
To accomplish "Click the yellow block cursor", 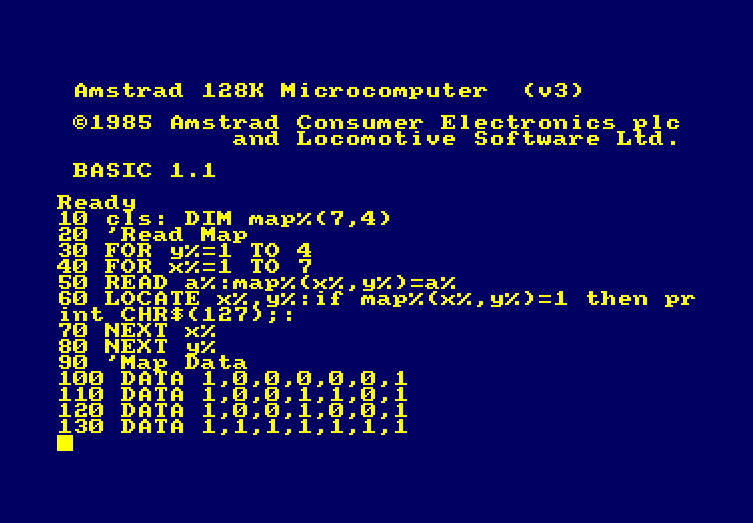I will [x=65, y=443].
